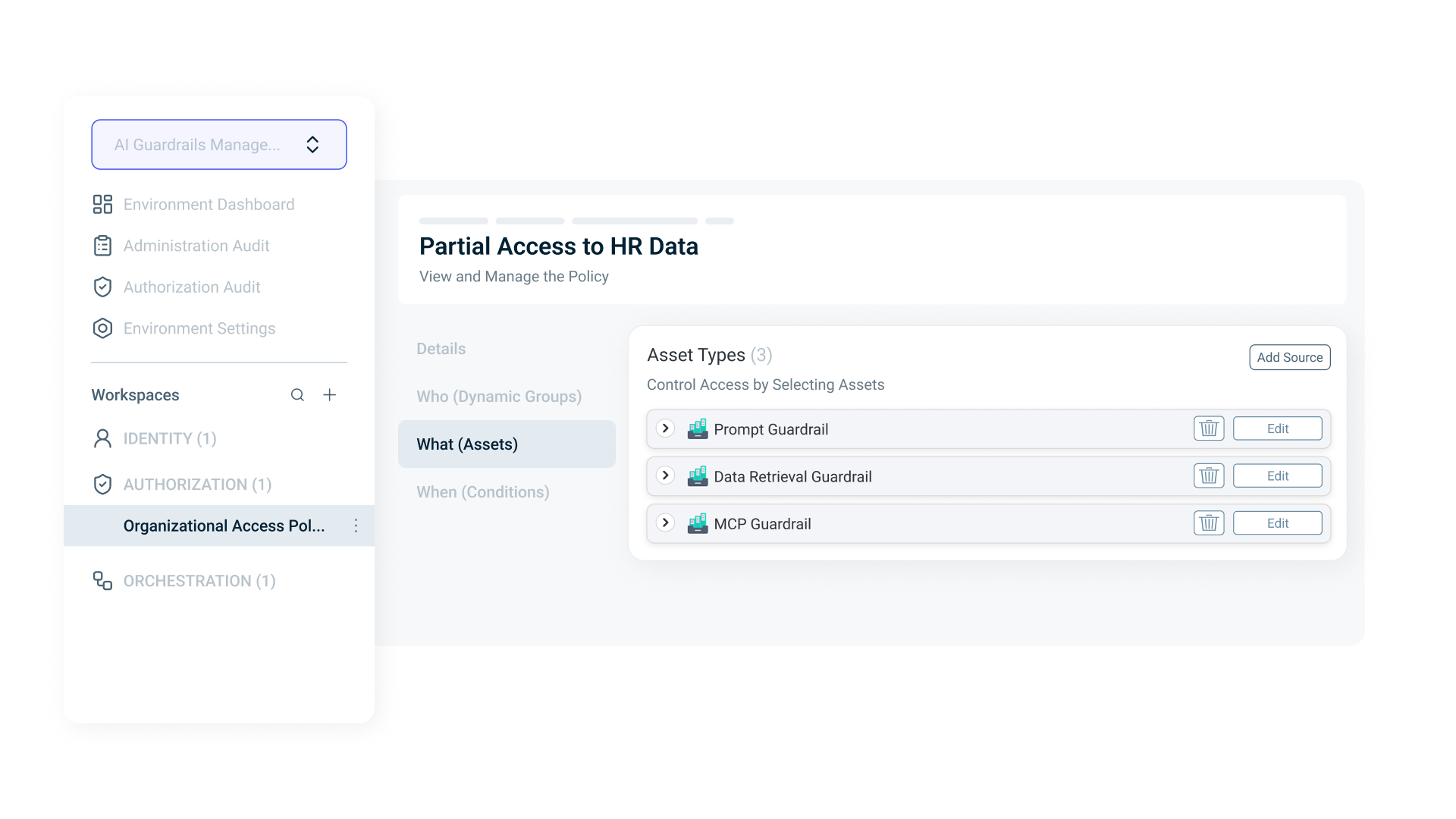Click Edit next to MCP Guardrail
The height and width of the screenshot is (819, 1456).
pos(1277,522)
